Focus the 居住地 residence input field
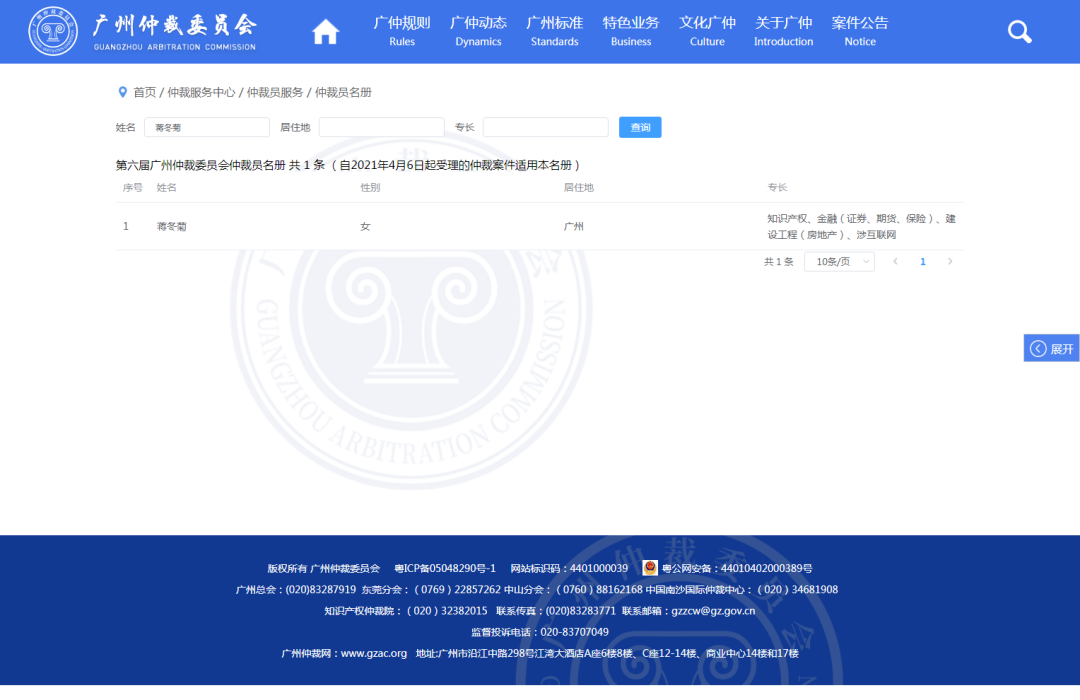The height and width of the screenshot is (700, 1080). (381, 127)
